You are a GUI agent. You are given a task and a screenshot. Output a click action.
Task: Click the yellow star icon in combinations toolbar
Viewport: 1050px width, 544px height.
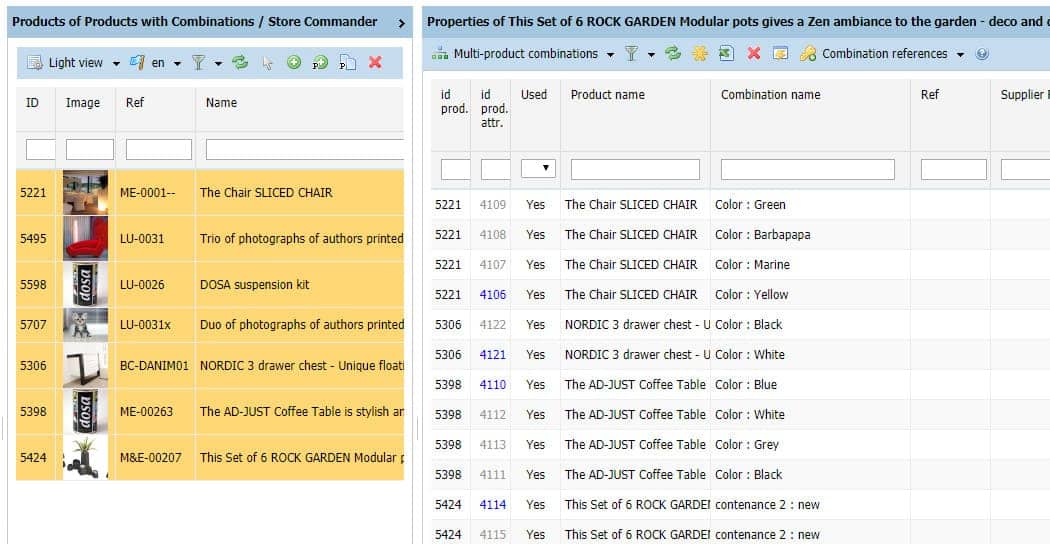(699, 54)
